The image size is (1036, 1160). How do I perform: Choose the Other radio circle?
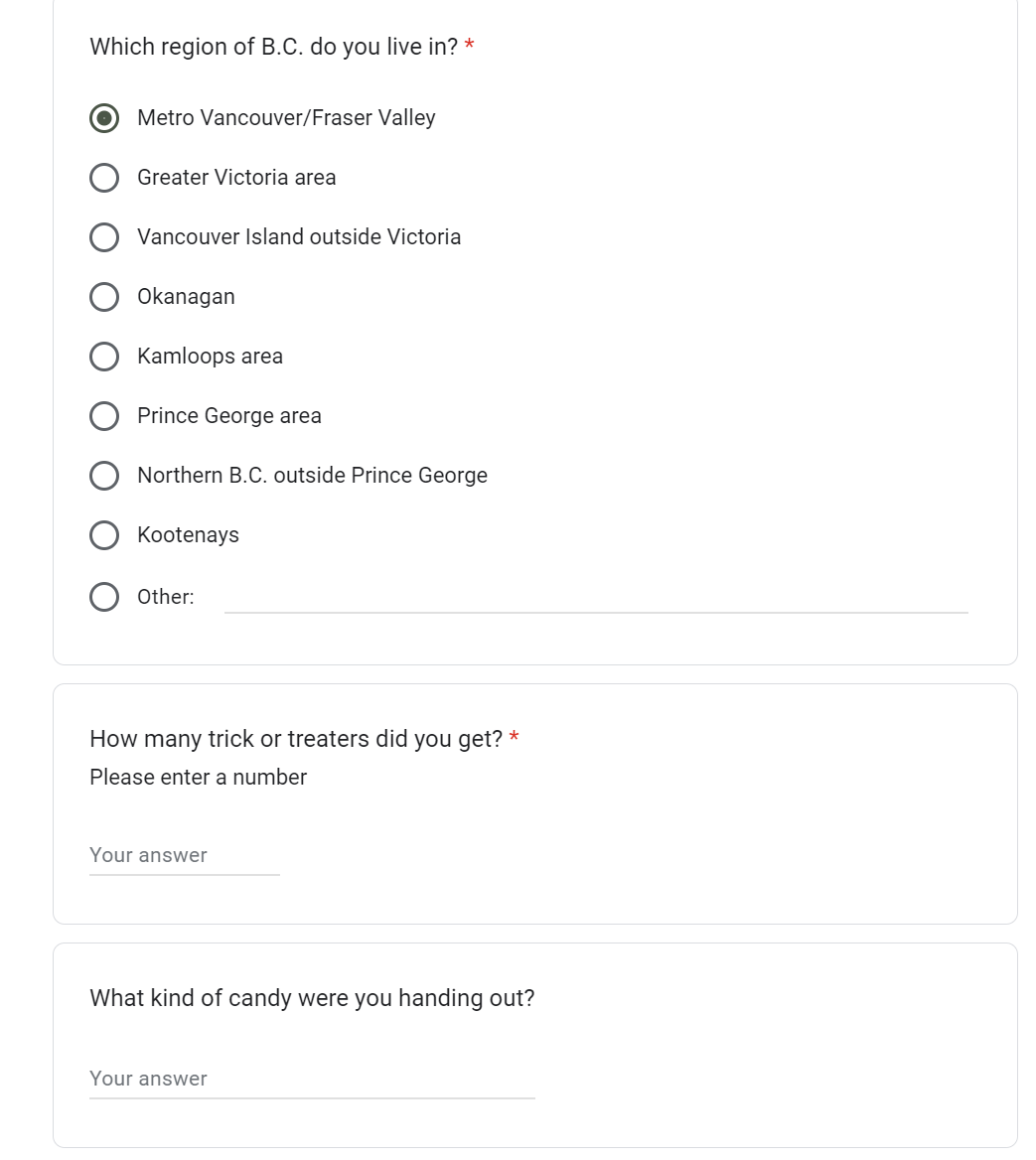click(x=104, y=597)
